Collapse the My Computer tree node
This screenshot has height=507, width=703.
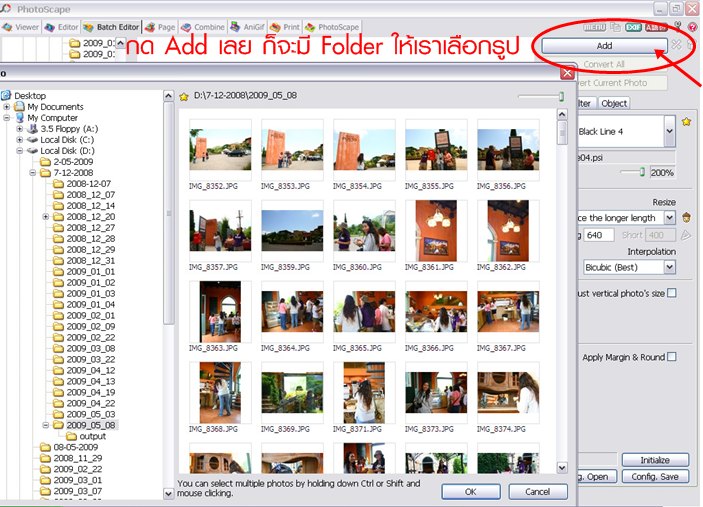pyautogui.click(x=7, y=117)
